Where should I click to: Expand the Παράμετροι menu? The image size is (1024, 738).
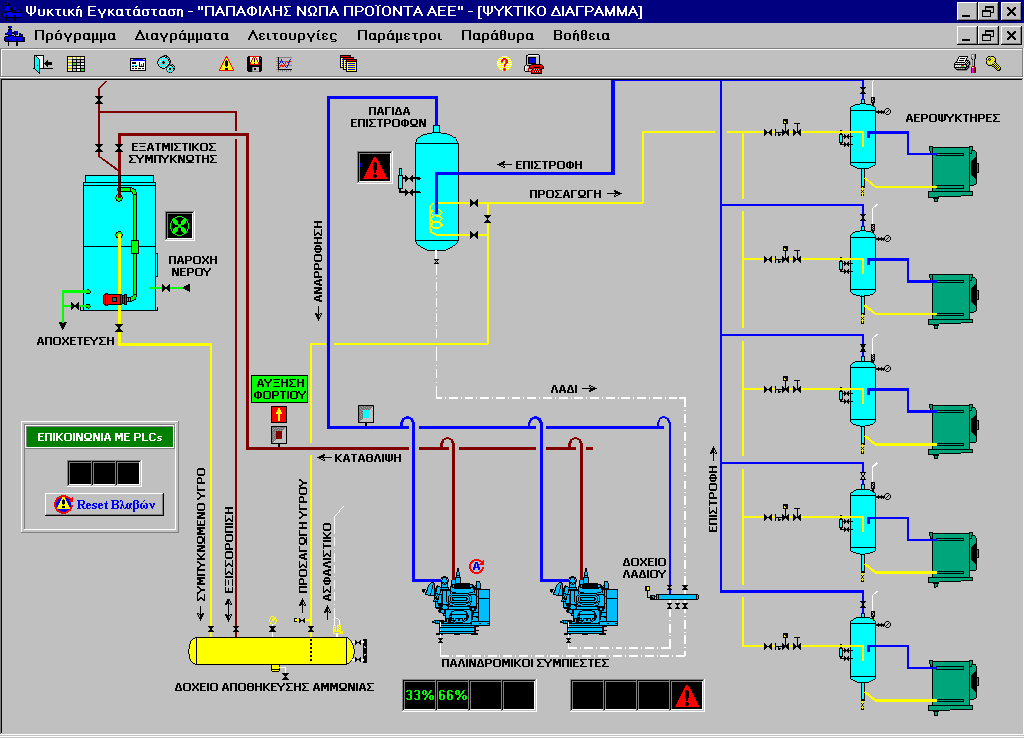[x=399, y=35]
